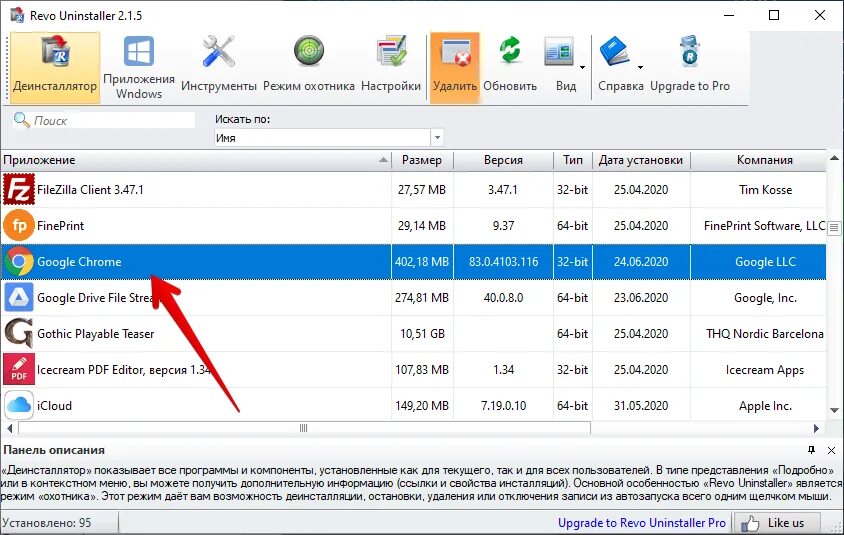Image resolution: width=844 pixels, height=535 pixels.
Task: Click the Удалить uninstall button
Action: tap(455, 67)
